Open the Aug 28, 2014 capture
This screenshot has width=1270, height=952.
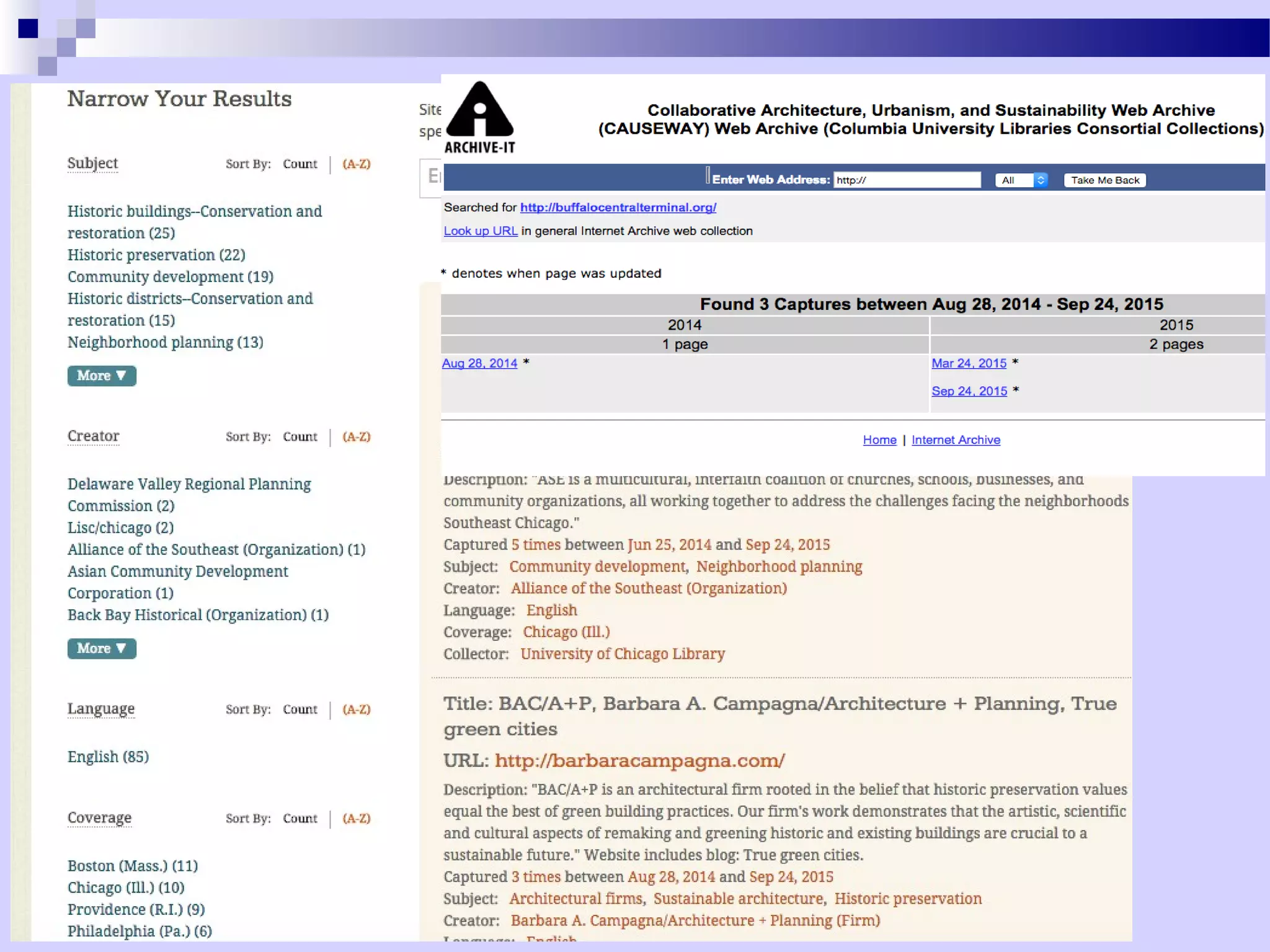pos(479,363)
